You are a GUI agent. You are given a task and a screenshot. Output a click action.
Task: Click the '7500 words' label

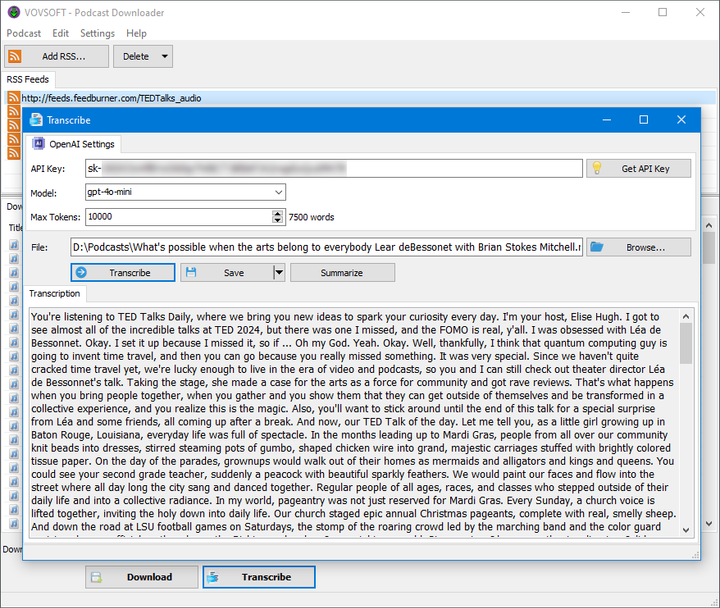pyautogui.click(x=311, y=217)
